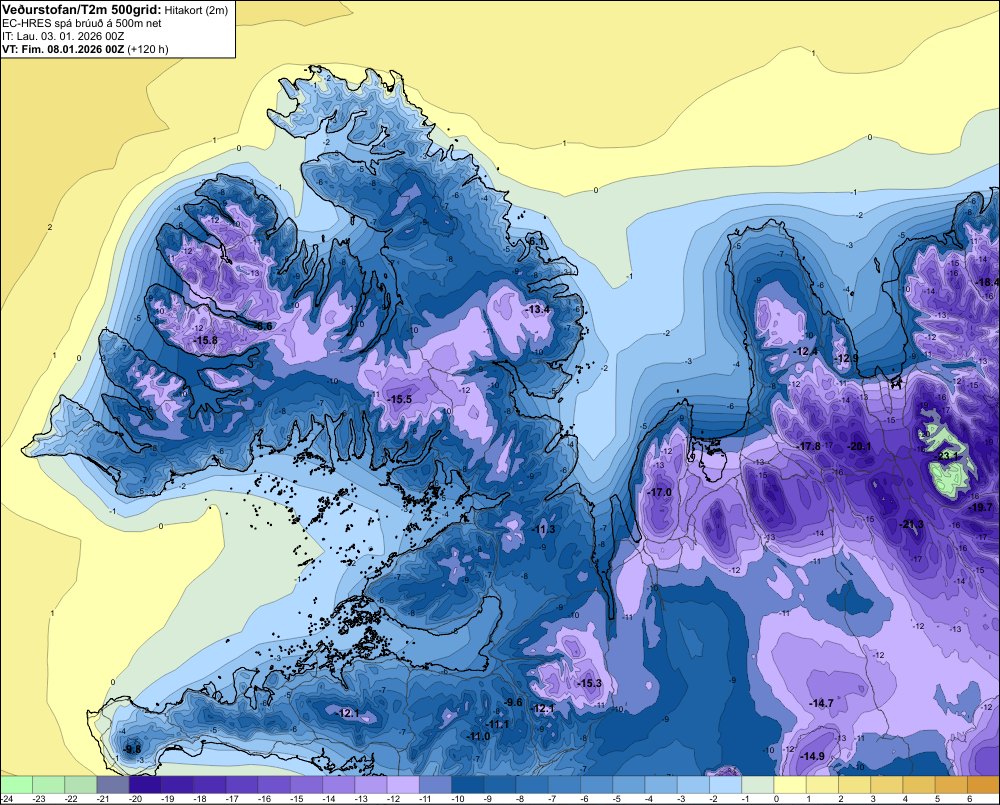The width and height of the screenshot is (1000, 805).
Task: Click the "-13.4" temperature value
Action: point(537,309)
